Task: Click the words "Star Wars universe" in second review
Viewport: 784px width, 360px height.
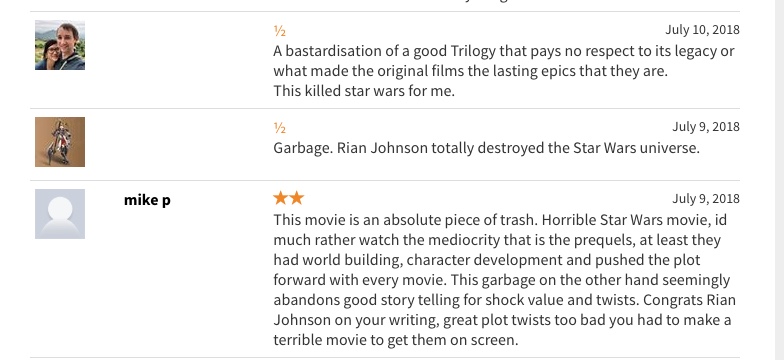Action: click(636, 148)
